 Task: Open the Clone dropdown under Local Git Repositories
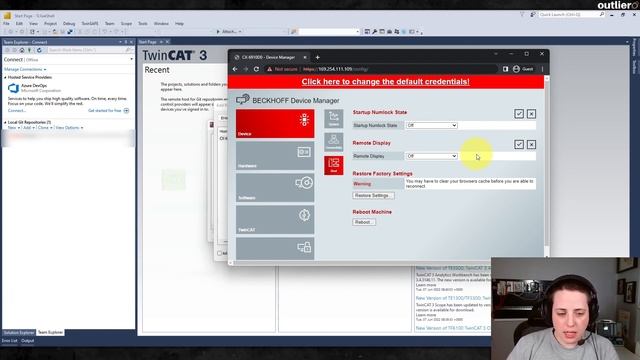(45, 128)
